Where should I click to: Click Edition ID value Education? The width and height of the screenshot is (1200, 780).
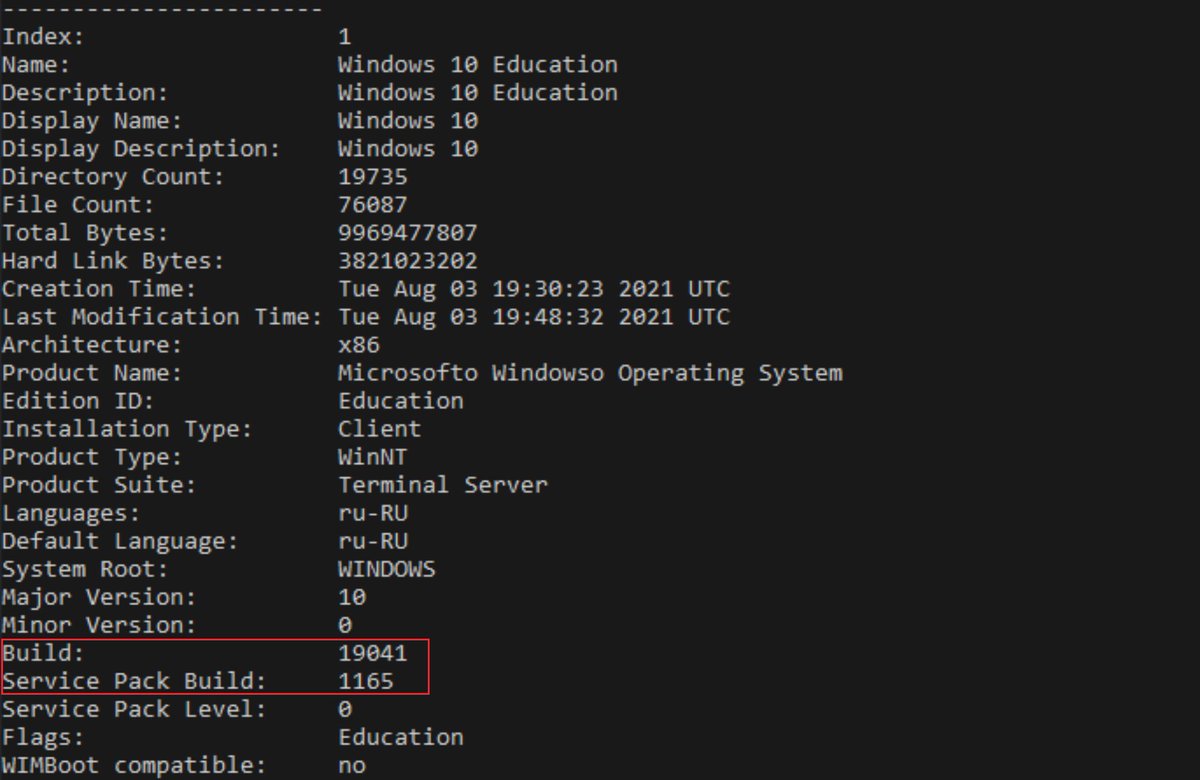(401, 401)
